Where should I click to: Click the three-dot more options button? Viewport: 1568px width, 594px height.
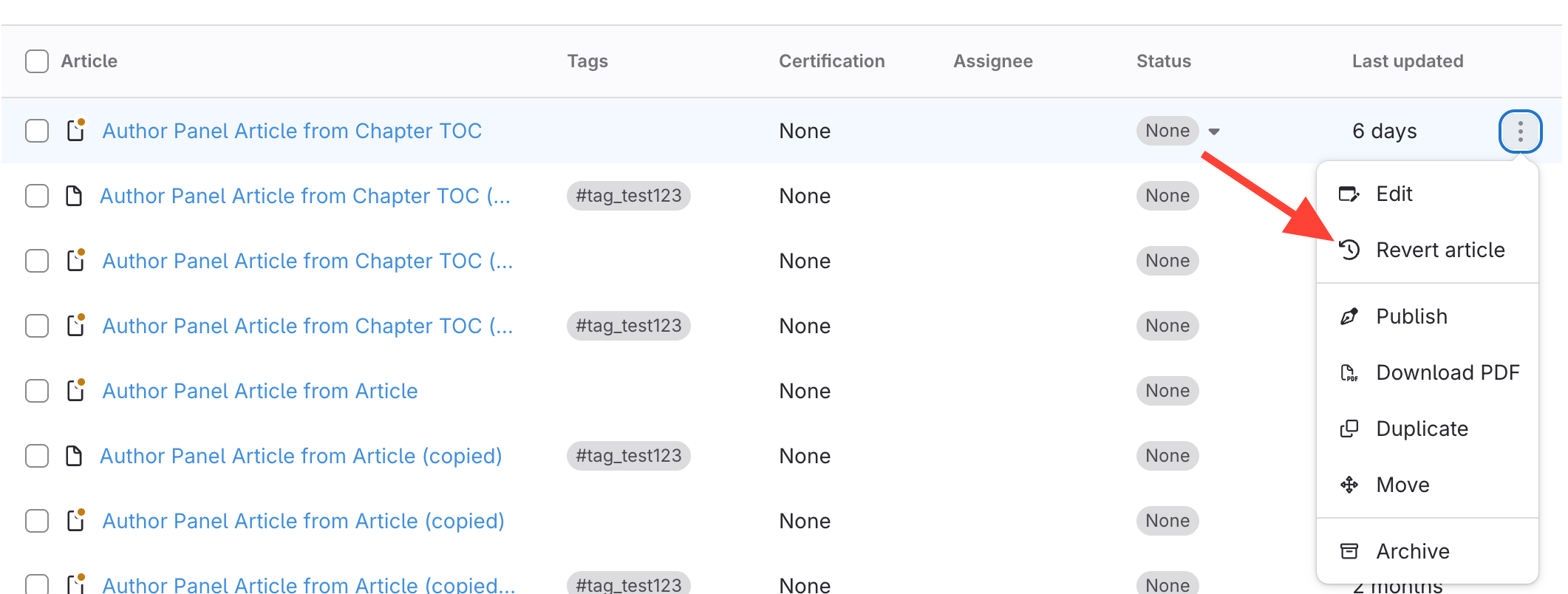click(1519, 132)
